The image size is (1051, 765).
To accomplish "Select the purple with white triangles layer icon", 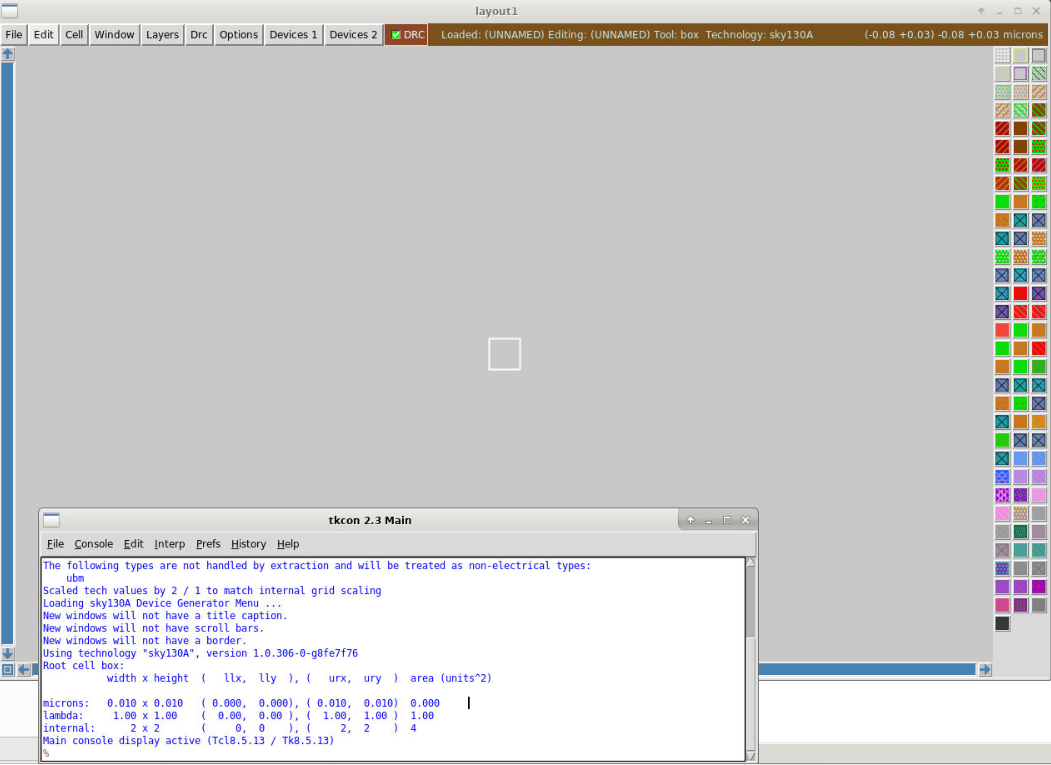I will click(1002, 495).
